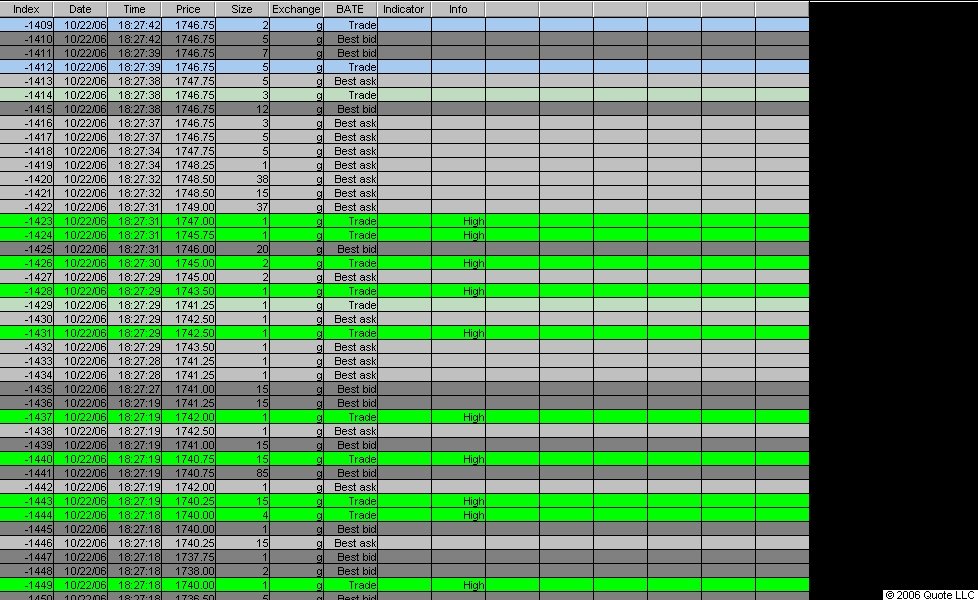Select index cell -1409
The image size is (978, 600).
[27, 25]
